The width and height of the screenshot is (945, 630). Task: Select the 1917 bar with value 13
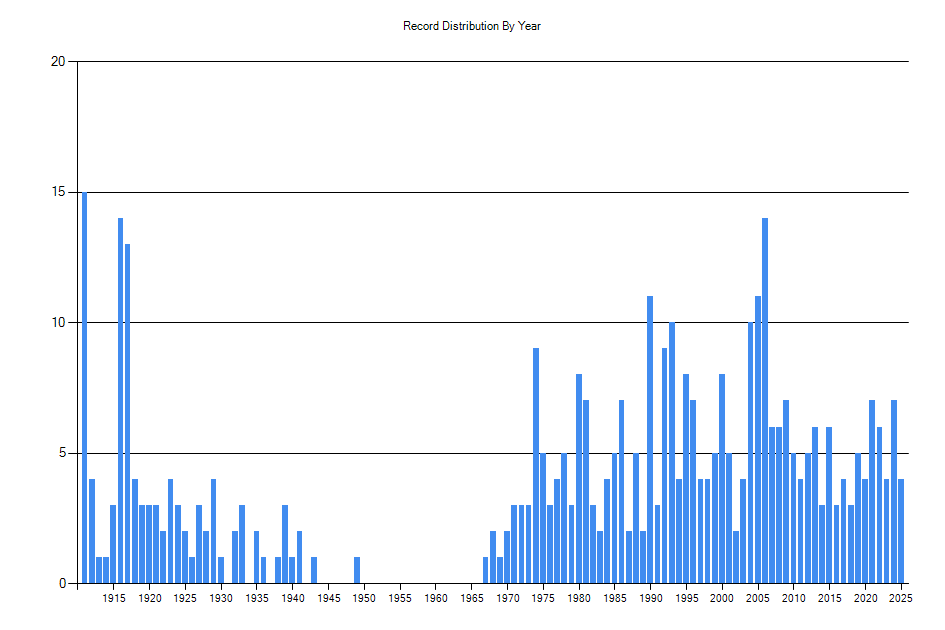click(x=128, y=413)
